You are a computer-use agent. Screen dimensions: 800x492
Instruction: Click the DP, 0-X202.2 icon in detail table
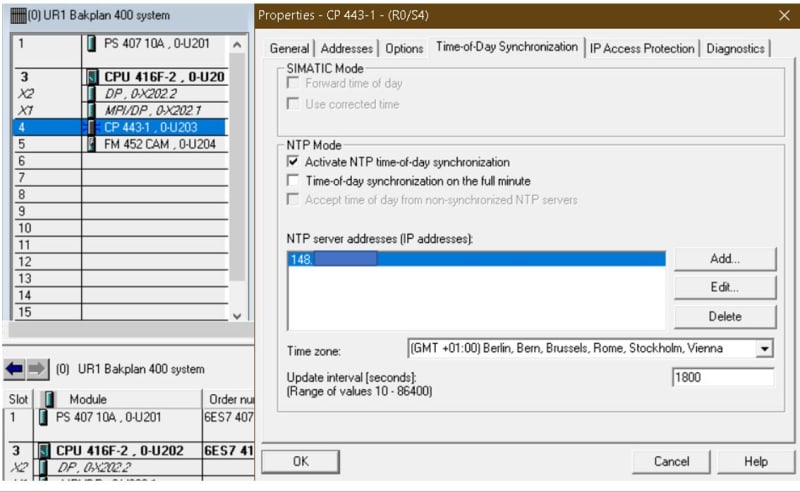pyautogui.click(x=43, y=467)
